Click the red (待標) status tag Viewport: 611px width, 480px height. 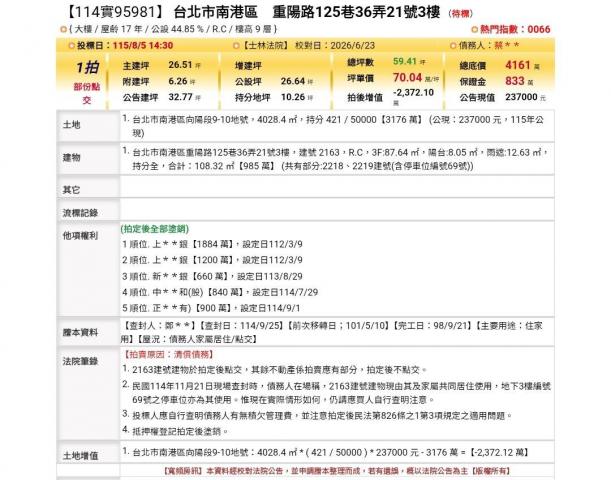coord(461,14)
